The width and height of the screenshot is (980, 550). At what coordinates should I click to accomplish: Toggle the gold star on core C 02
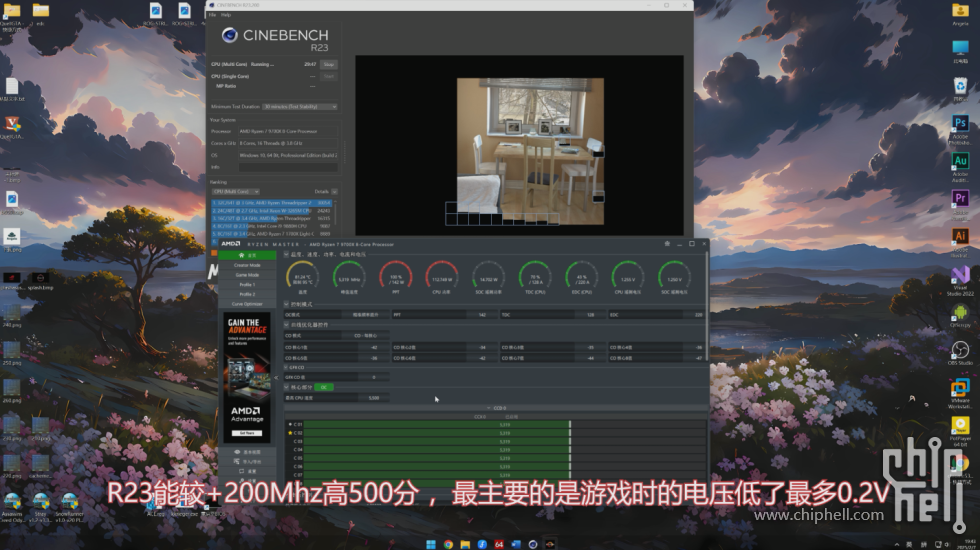click(290, 432)
